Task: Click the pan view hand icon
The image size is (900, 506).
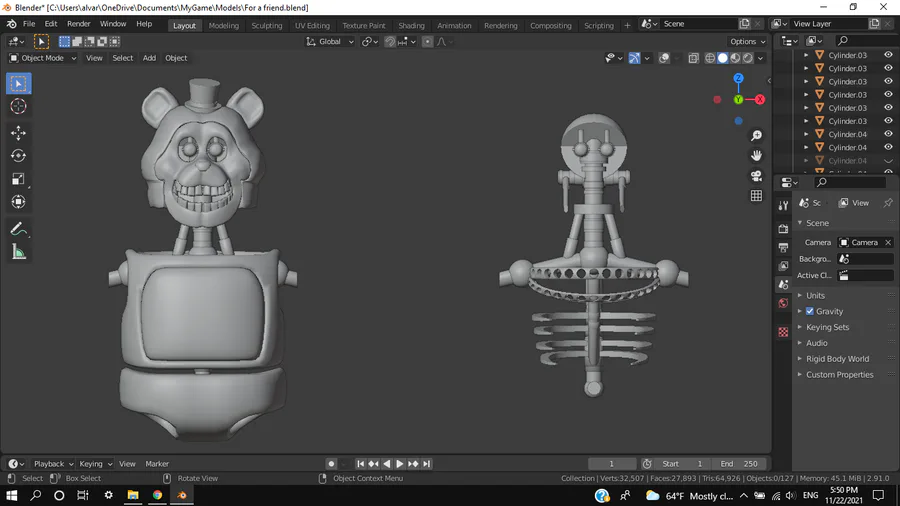Action: coord(757,155)
